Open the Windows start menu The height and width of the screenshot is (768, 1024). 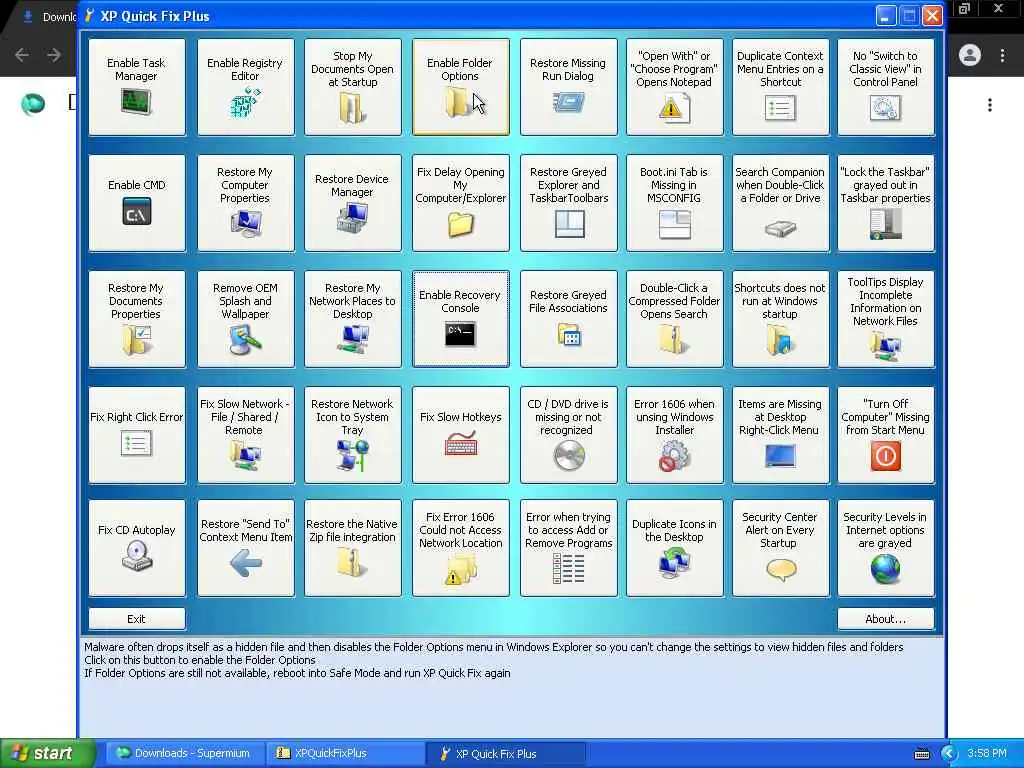(x=47, y=753)
